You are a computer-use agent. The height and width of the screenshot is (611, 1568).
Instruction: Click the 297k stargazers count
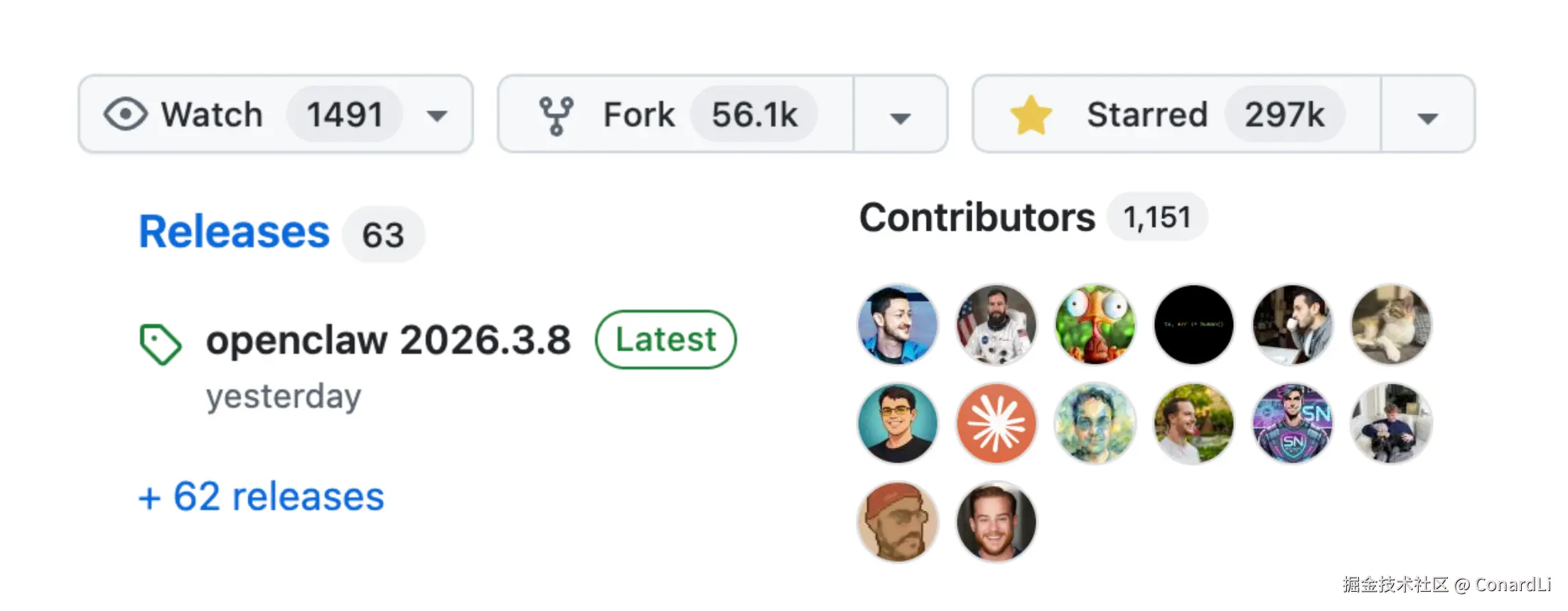point(1284,114)
